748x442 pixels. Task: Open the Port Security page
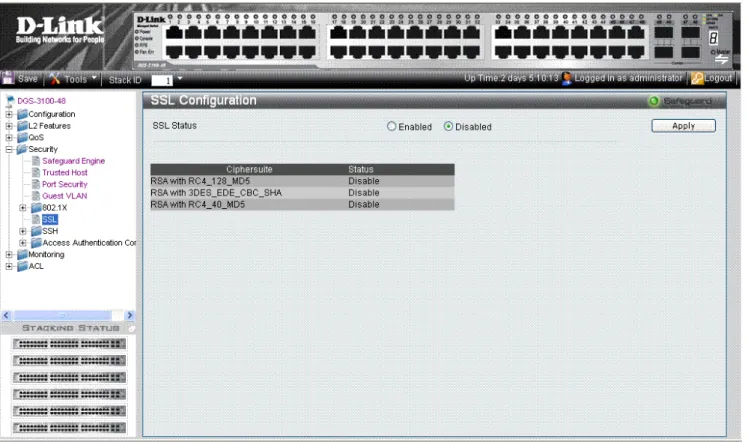(x=65, y=185)
